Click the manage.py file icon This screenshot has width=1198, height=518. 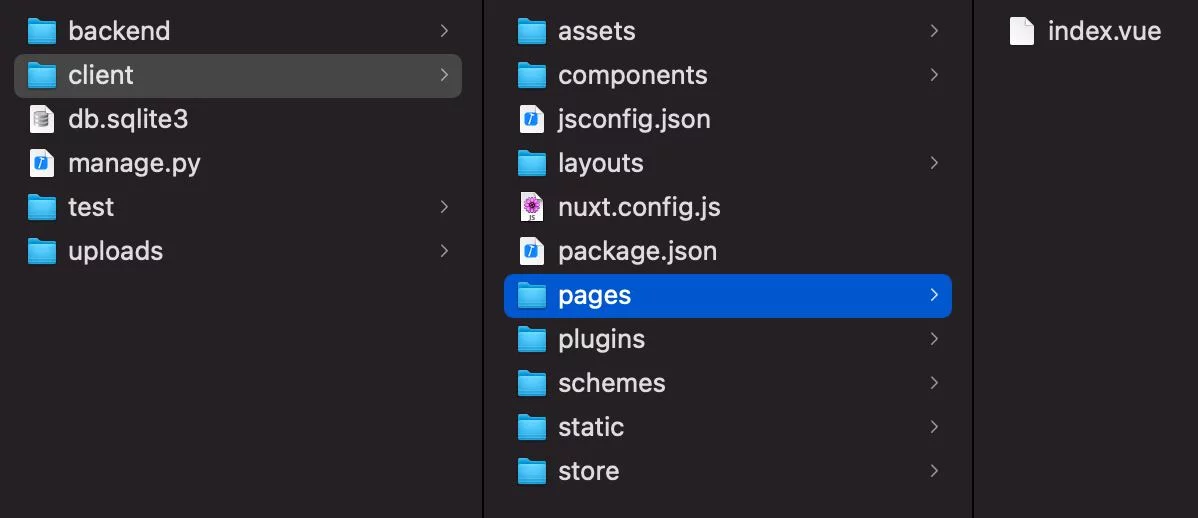(x=42, y=163)
